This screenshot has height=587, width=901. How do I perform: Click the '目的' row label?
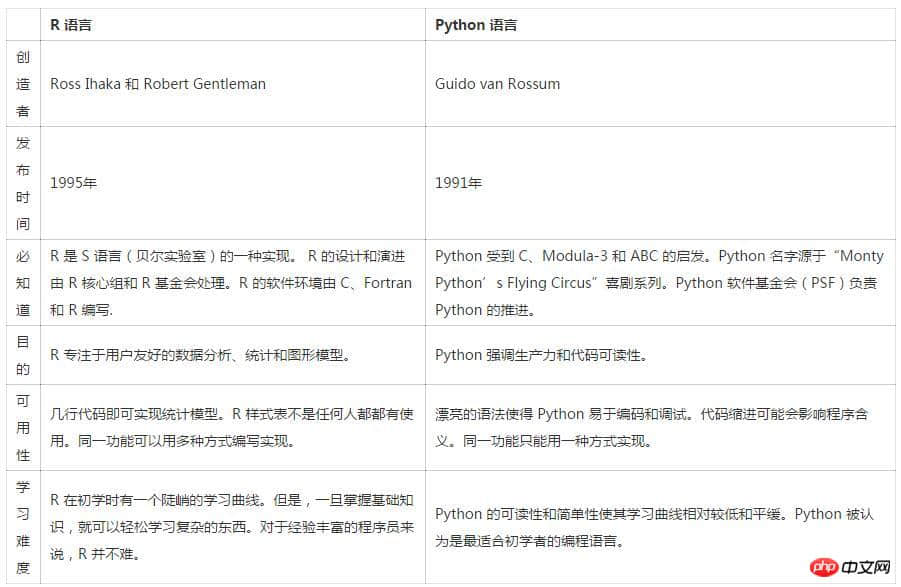pyautogui.click(x=23, y=355)
